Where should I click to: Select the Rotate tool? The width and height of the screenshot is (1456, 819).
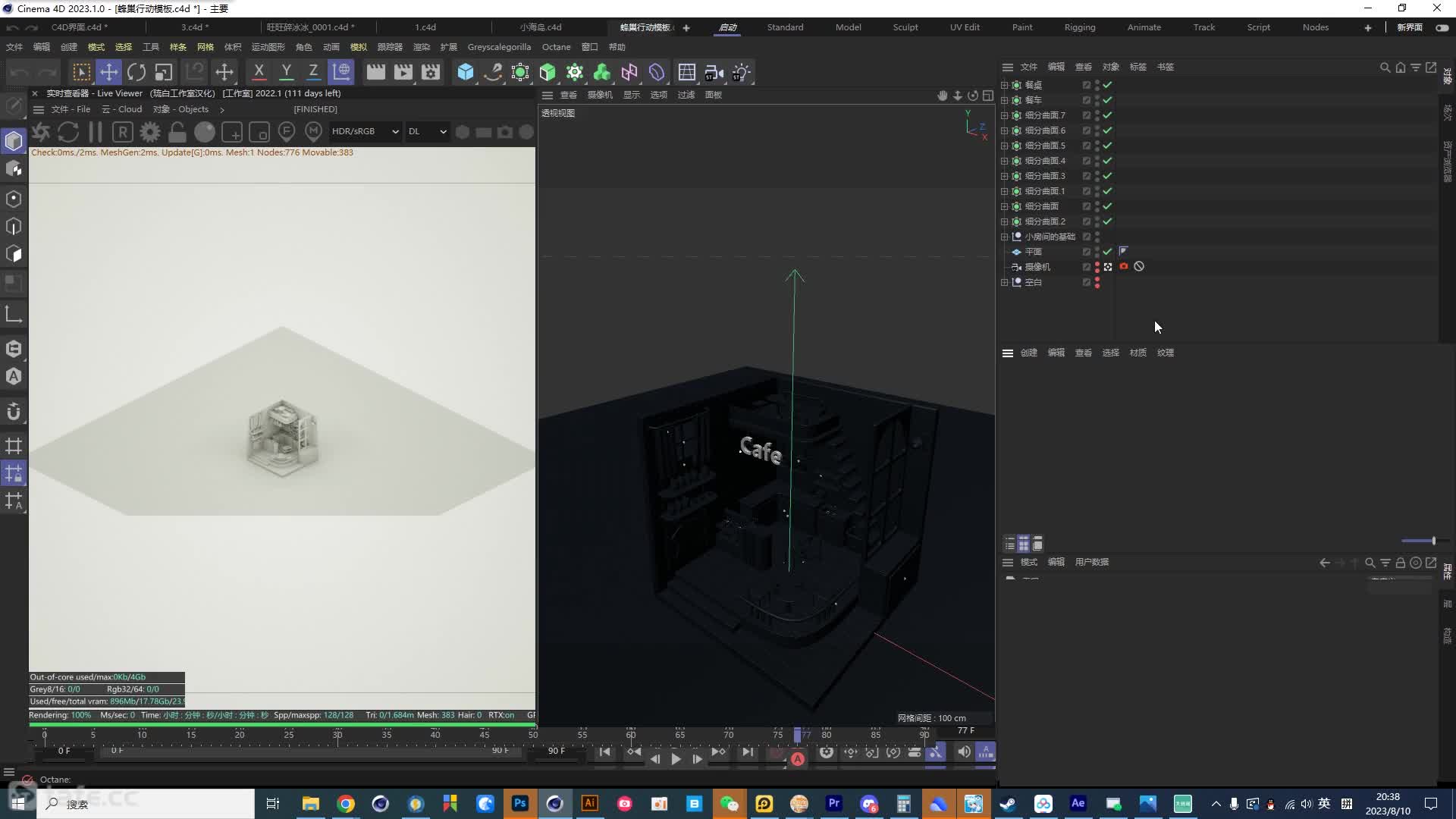click(x=136, y=72)
